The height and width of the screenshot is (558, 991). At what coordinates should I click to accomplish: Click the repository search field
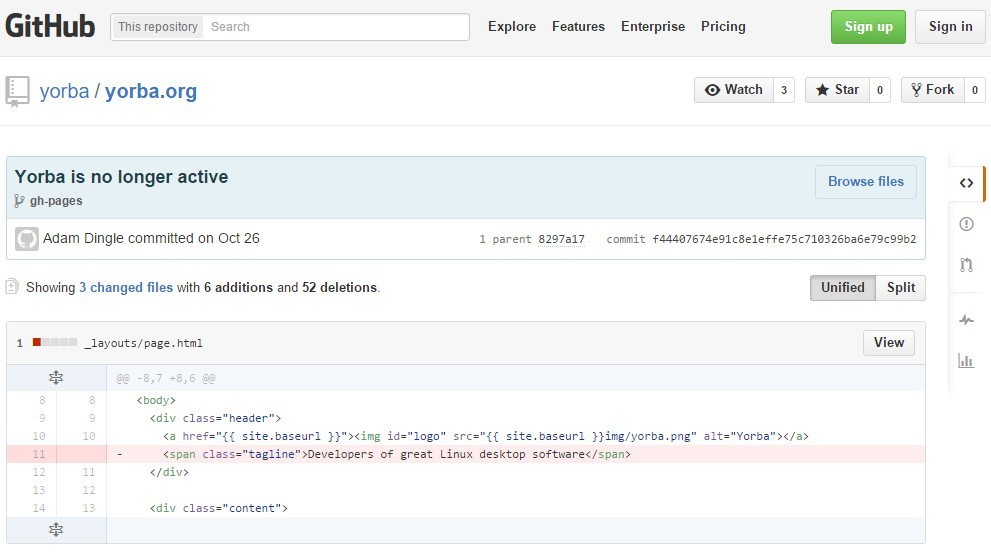tap(336, 27)
